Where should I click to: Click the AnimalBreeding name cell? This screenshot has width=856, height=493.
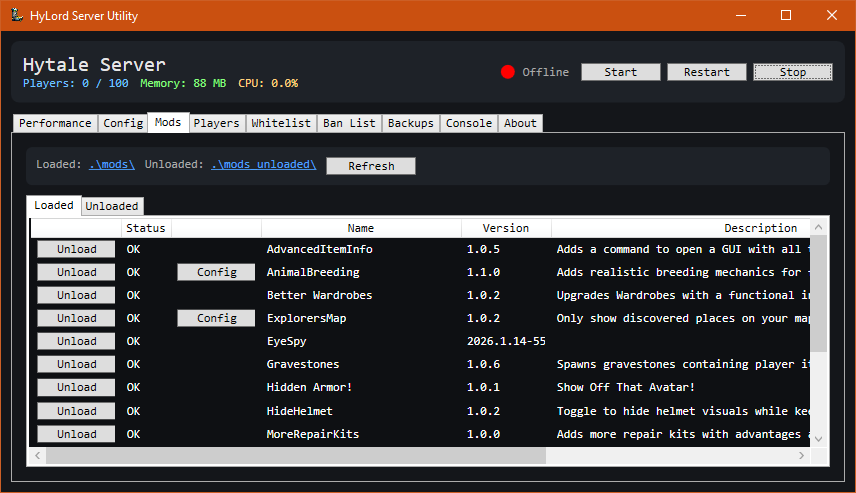361,272
